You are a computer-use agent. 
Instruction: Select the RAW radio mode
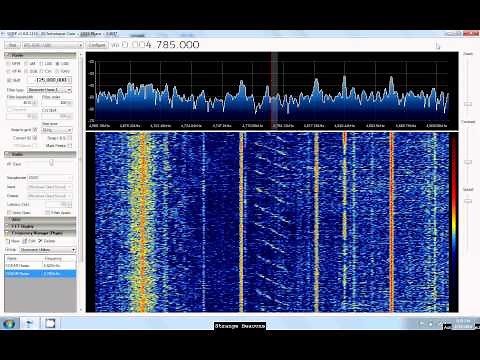pyautogui.click(x=62, y=71)
